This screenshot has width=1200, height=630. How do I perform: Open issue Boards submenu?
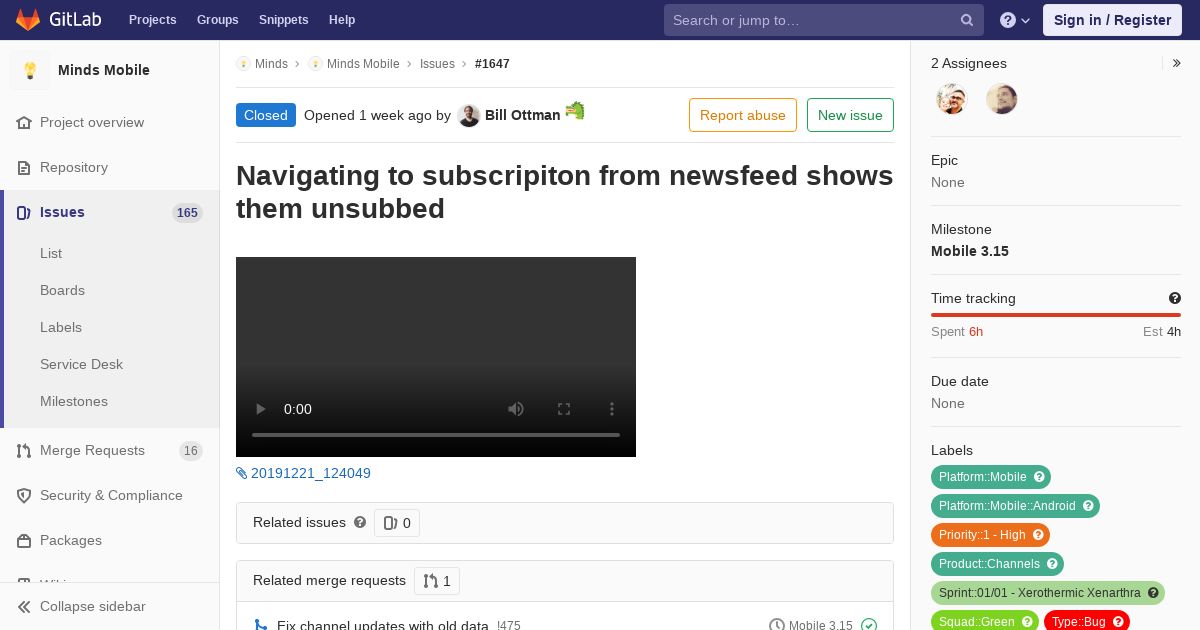(62, 290)
